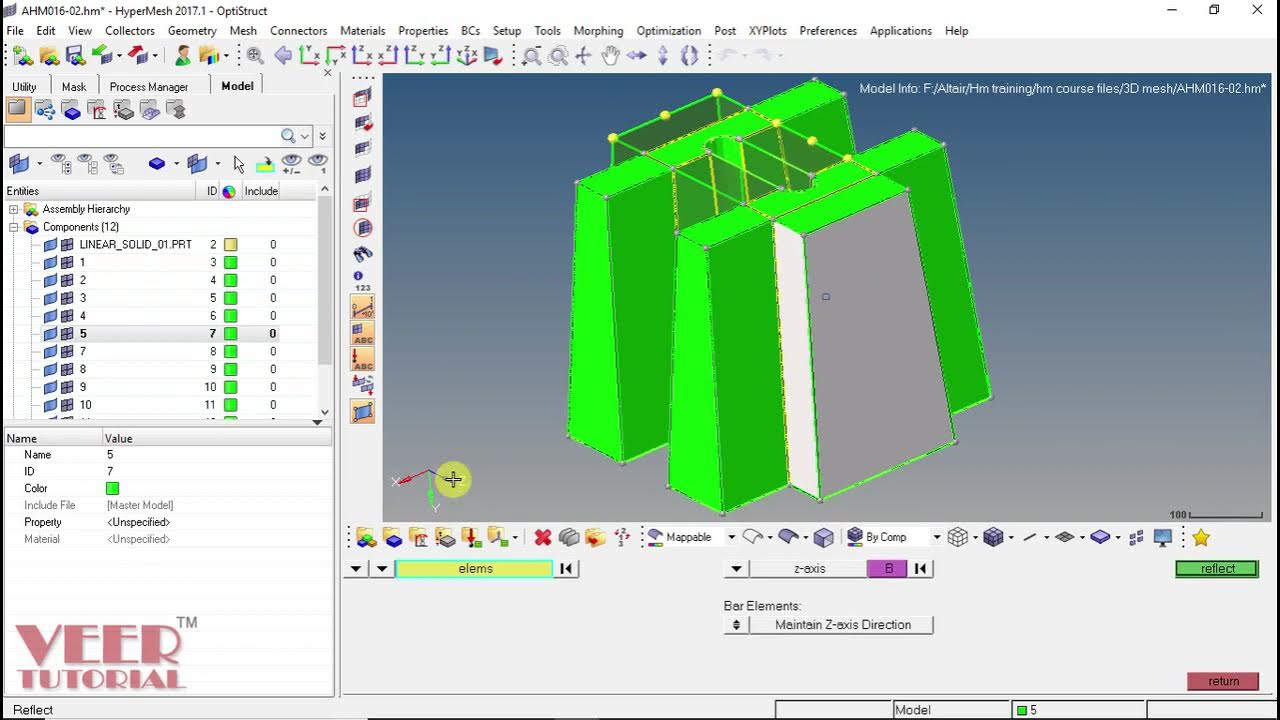Click the distance measure icon in vertical toolbar
1280x720 pixels.
click(x=363, y=307)
